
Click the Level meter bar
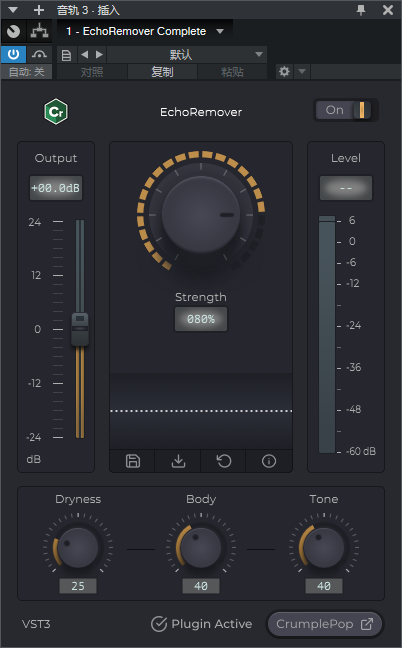point(327,334)
